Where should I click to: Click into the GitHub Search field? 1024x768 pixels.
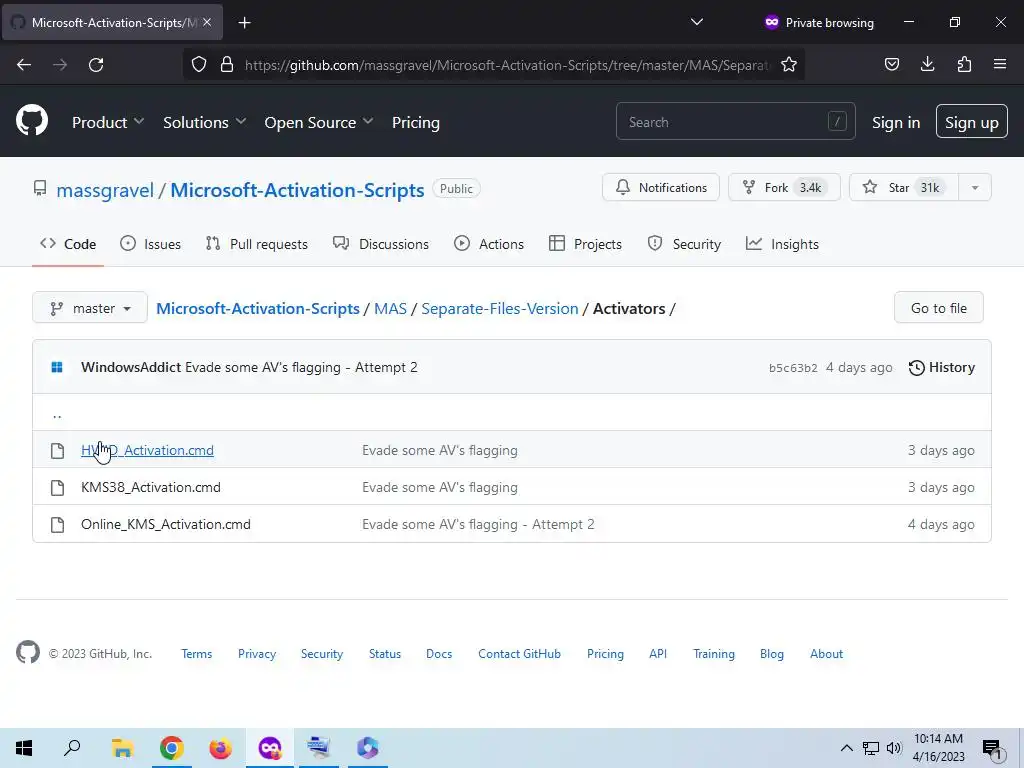pyautogui.click(x=735, y=121)
